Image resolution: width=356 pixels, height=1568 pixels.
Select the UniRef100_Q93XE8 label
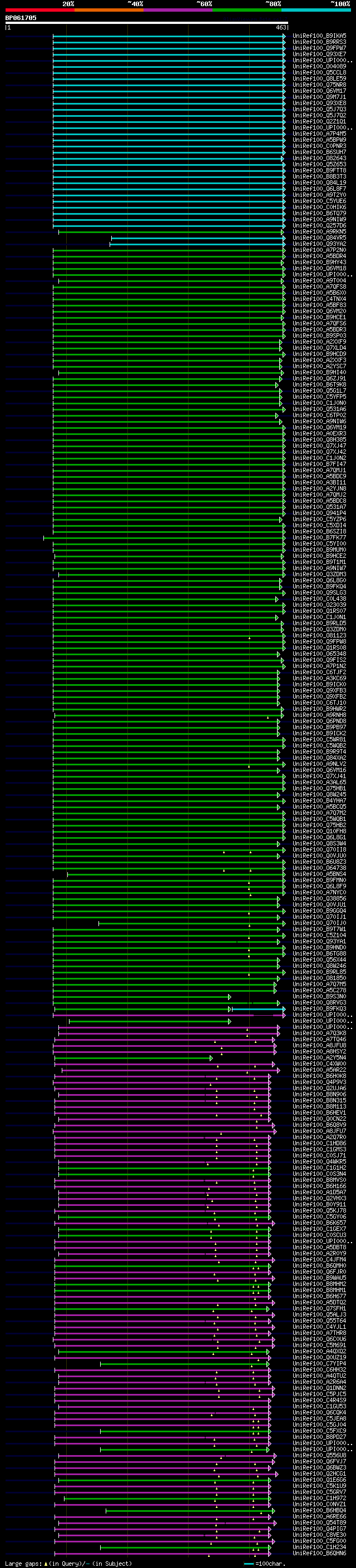(319, 103)
